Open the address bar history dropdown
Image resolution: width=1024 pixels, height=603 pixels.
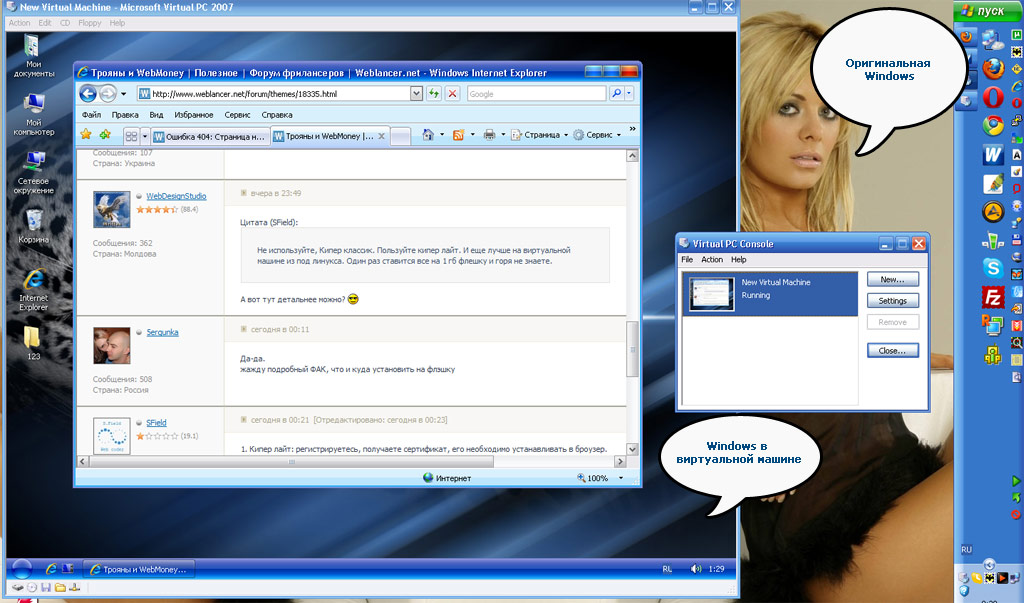tap(416, 93)
